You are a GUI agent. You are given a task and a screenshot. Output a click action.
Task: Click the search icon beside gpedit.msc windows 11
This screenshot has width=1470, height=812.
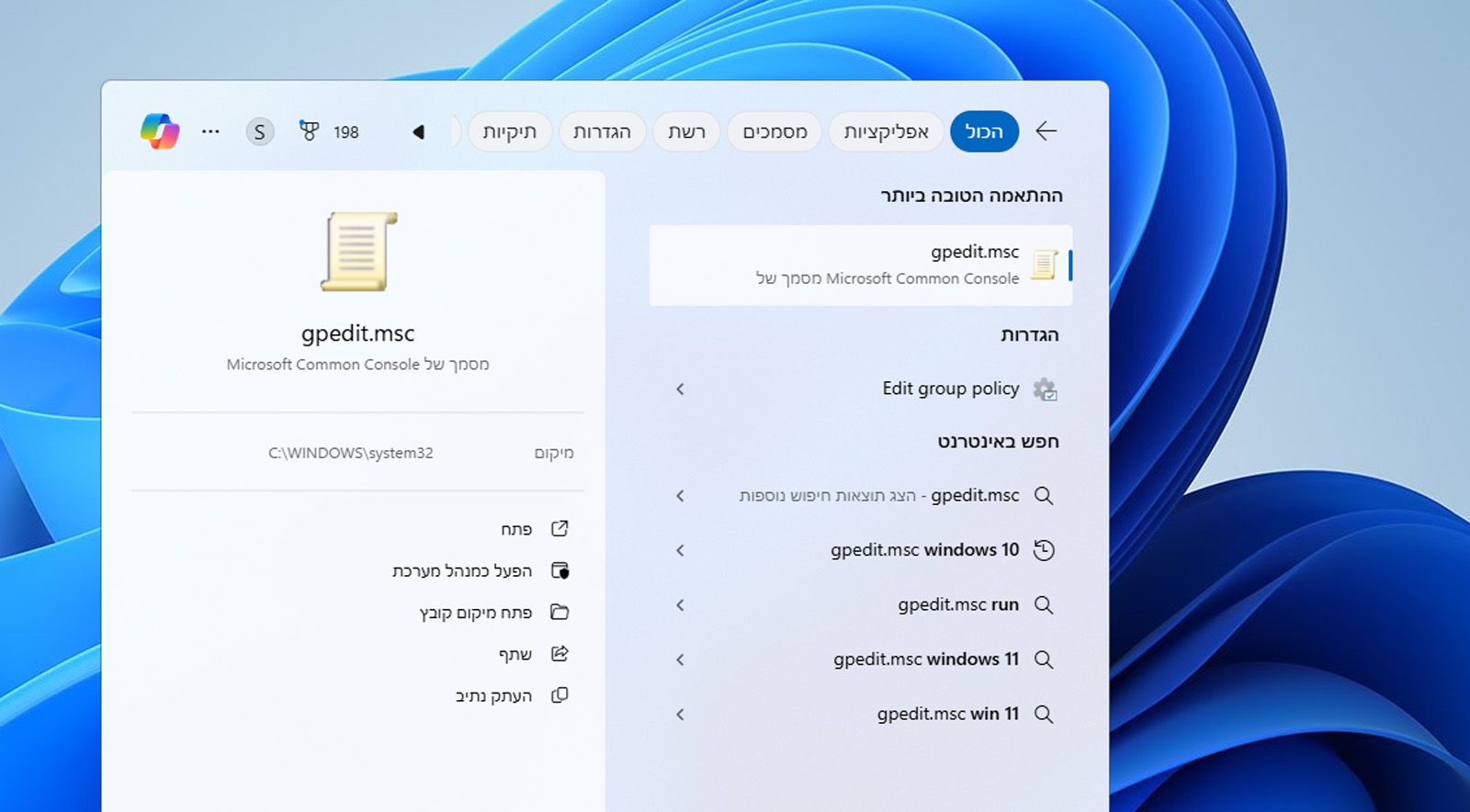point(1044,660)
